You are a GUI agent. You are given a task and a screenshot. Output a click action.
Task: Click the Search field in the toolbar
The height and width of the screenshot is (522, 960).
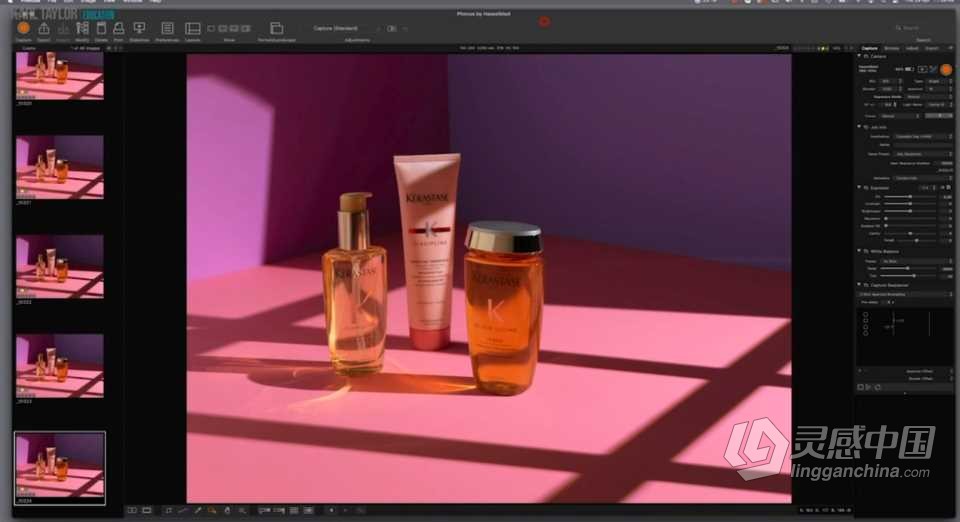[x=922, y=28]
